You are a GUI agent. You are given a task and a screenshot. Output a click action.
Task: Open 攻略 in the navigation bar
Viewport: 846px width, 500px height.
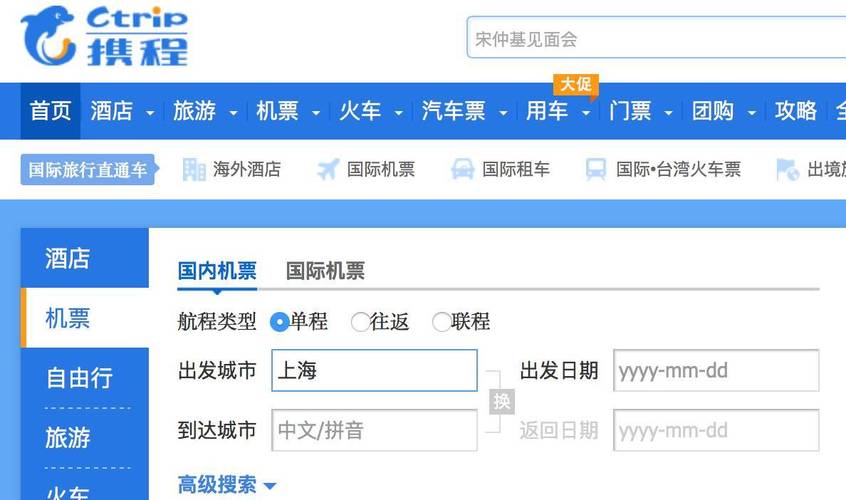(796, 111)
